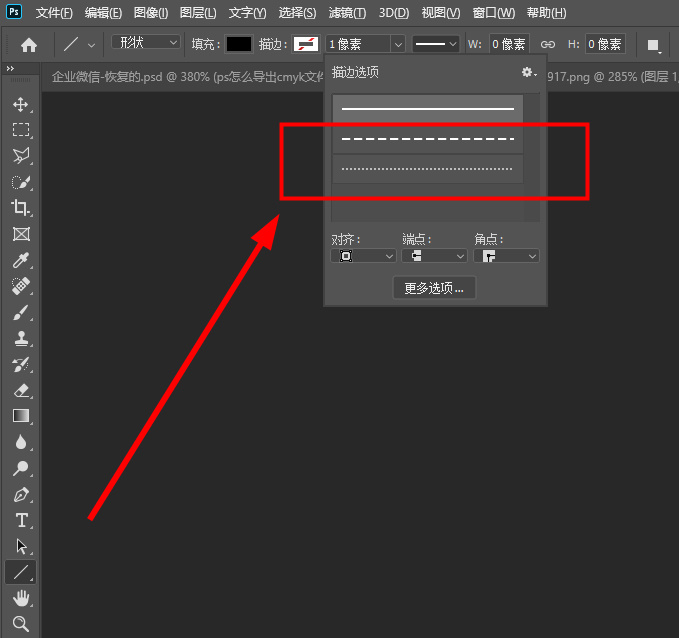Select the Rectangular Marquee tool

(x=20, y=130)
